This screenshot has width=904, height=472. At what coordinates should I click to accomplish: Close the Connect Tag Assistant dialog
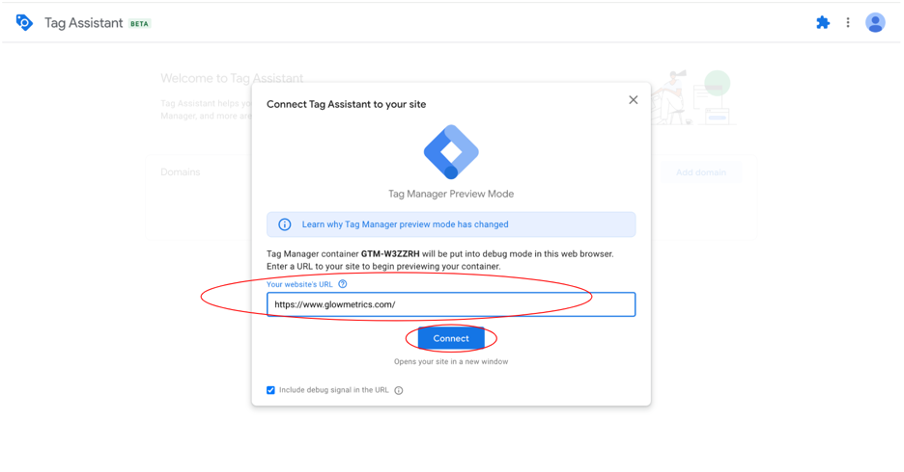point(633,100)
